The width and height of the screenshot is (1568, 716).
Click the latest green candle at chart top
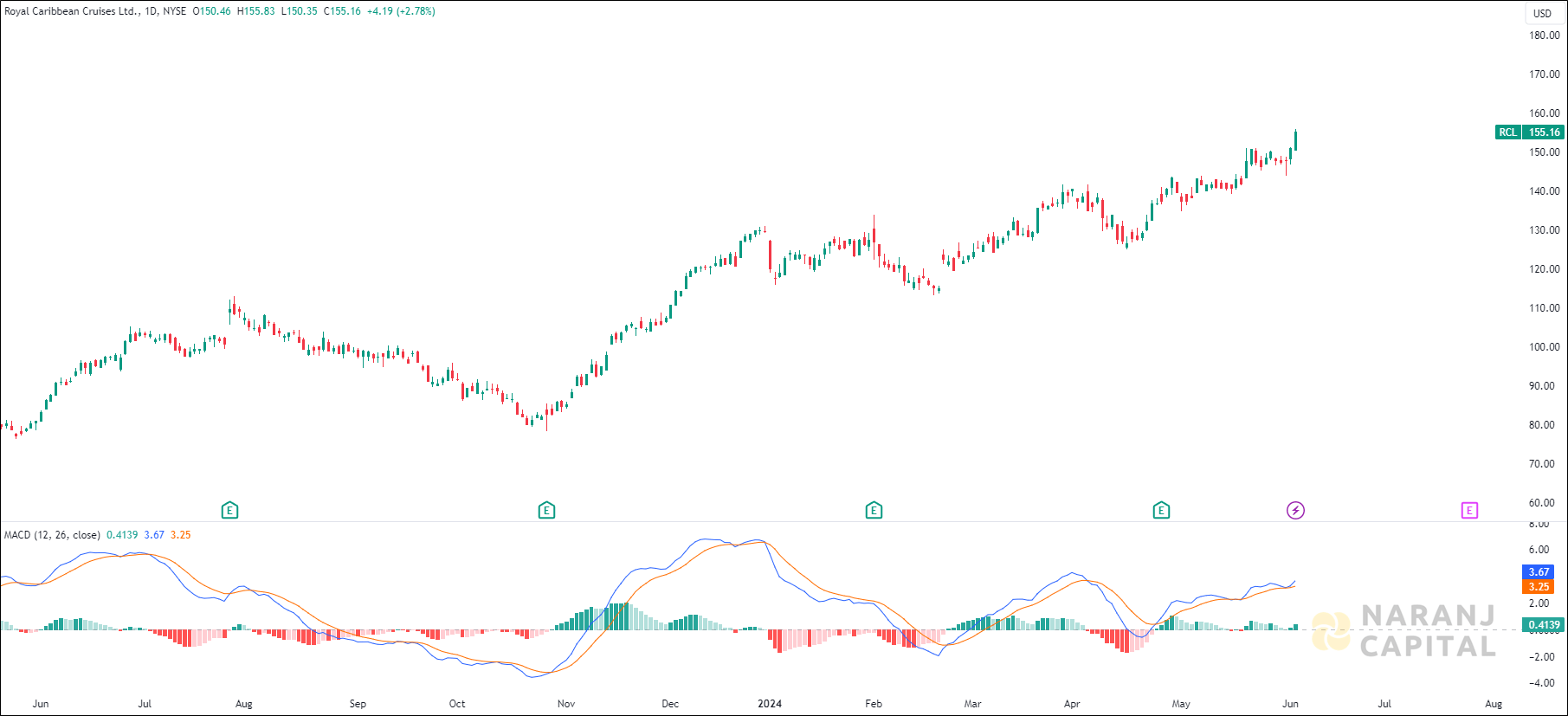coord(1295,140)
